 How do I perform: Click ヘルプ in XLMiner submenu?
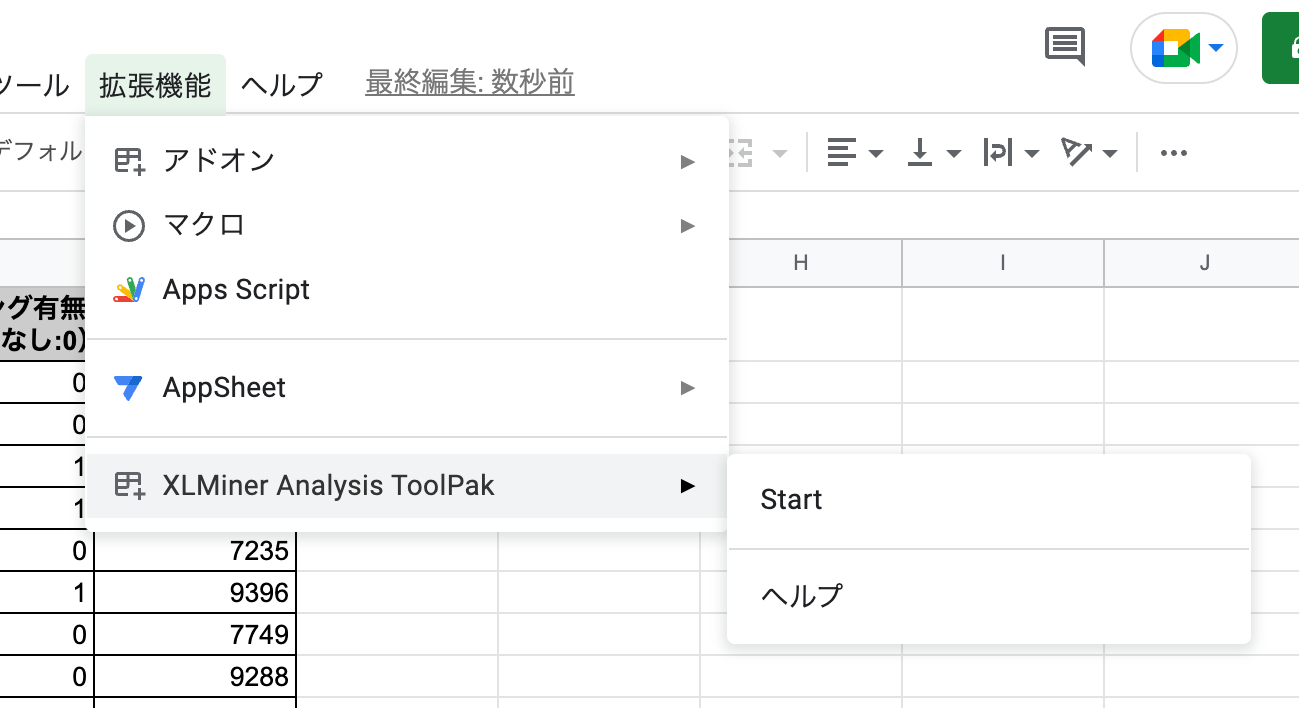(x=989, y=596)
